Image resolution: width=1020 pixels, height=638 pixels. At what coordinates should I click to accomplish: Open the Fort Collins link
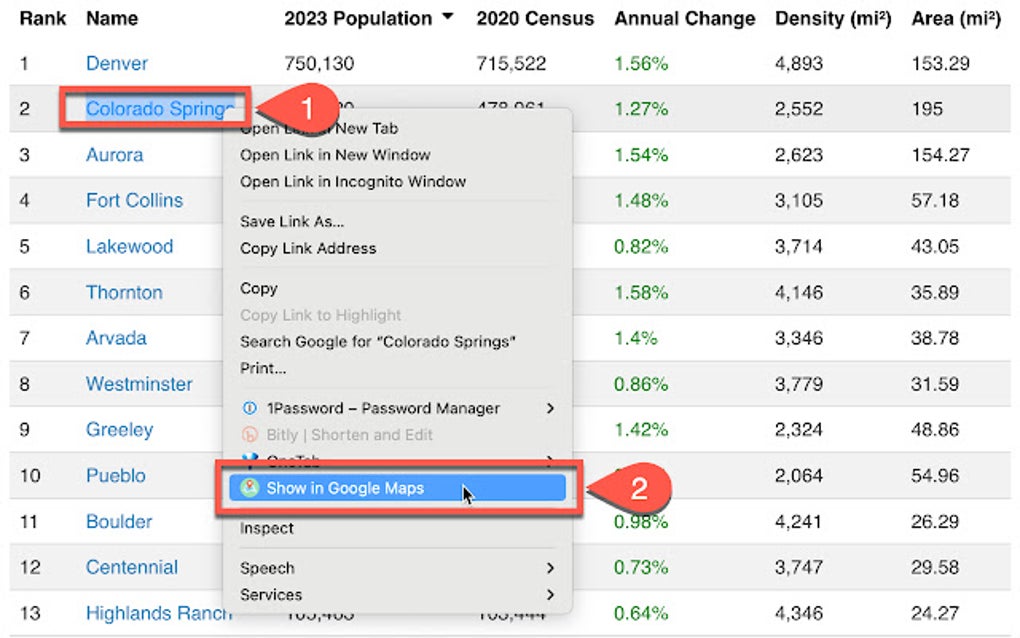134,200
